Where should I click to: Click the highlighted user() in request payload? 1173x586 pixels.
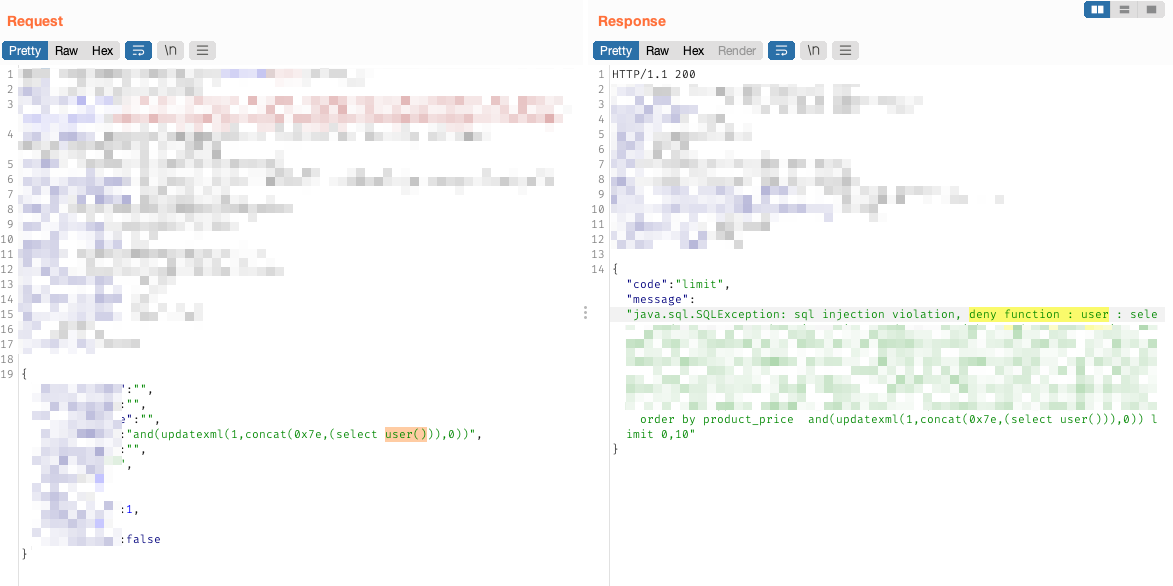click(405, 435)
